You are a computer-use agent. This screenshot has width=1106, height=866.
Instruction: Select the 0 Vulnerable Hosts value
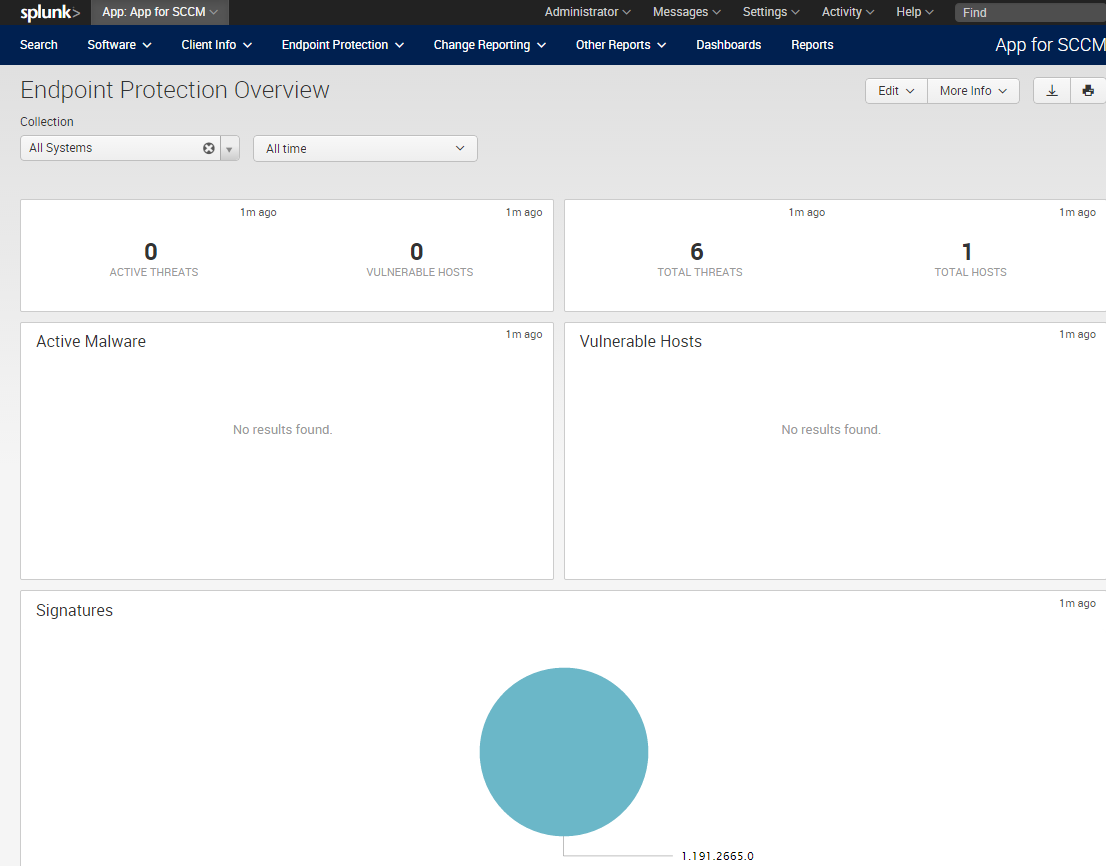click(417, 252)
